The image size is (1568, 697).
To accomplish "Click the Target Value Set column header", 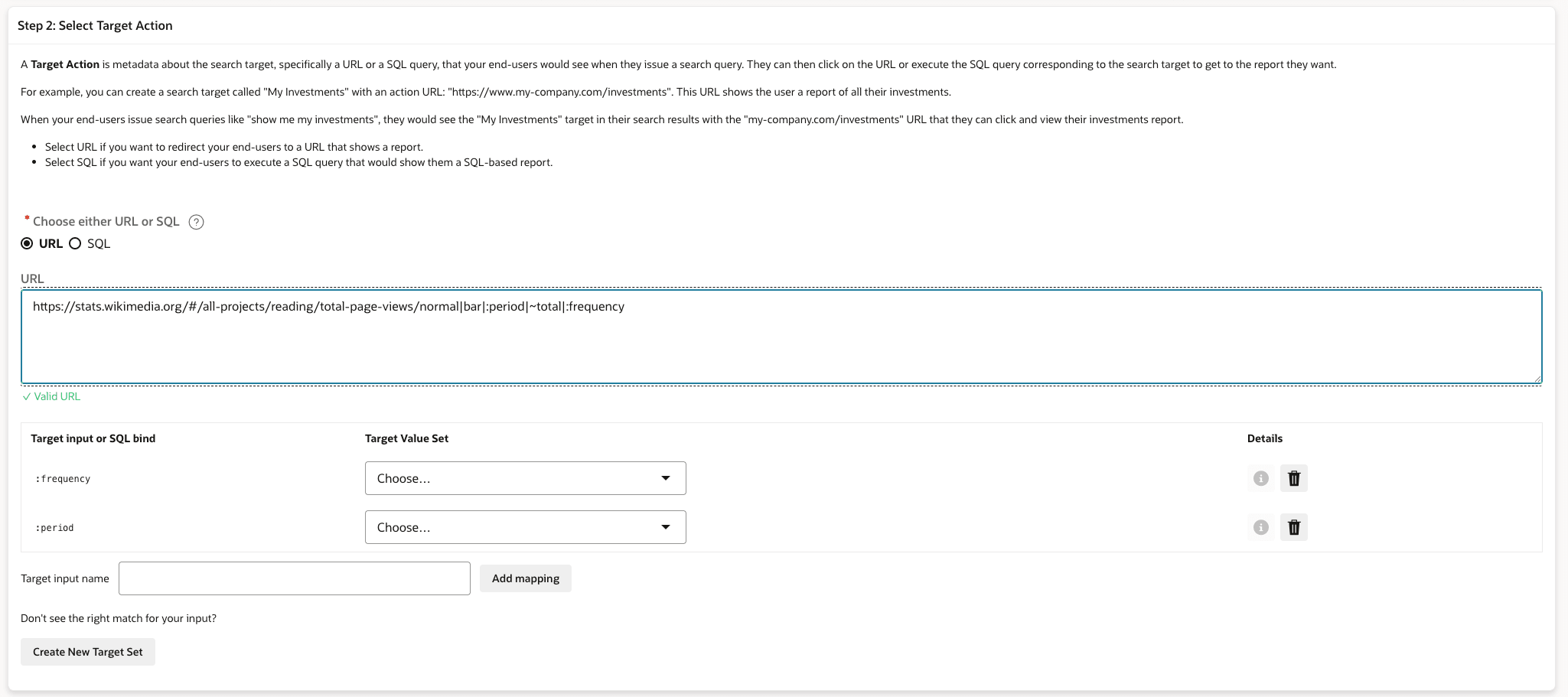I will [x=407, y=438].
